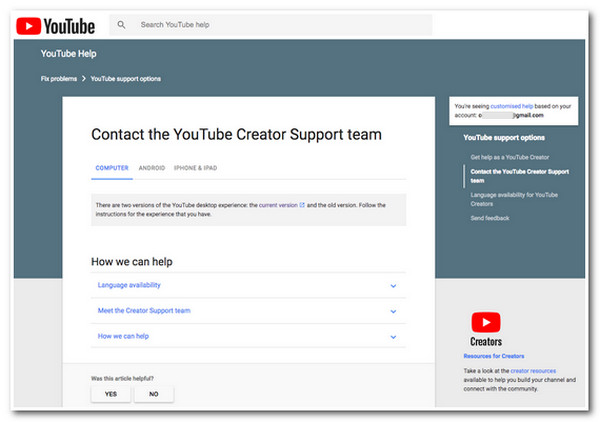Screen dimensions: 600x422
Task: Click the How we can help heading
Action: click(x=132, y=262)
